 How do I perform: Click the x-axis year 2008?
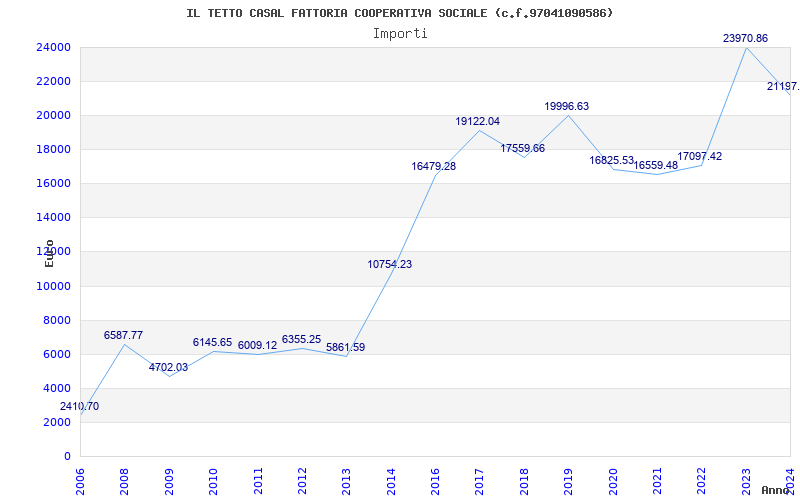click(x=124, y=481)
